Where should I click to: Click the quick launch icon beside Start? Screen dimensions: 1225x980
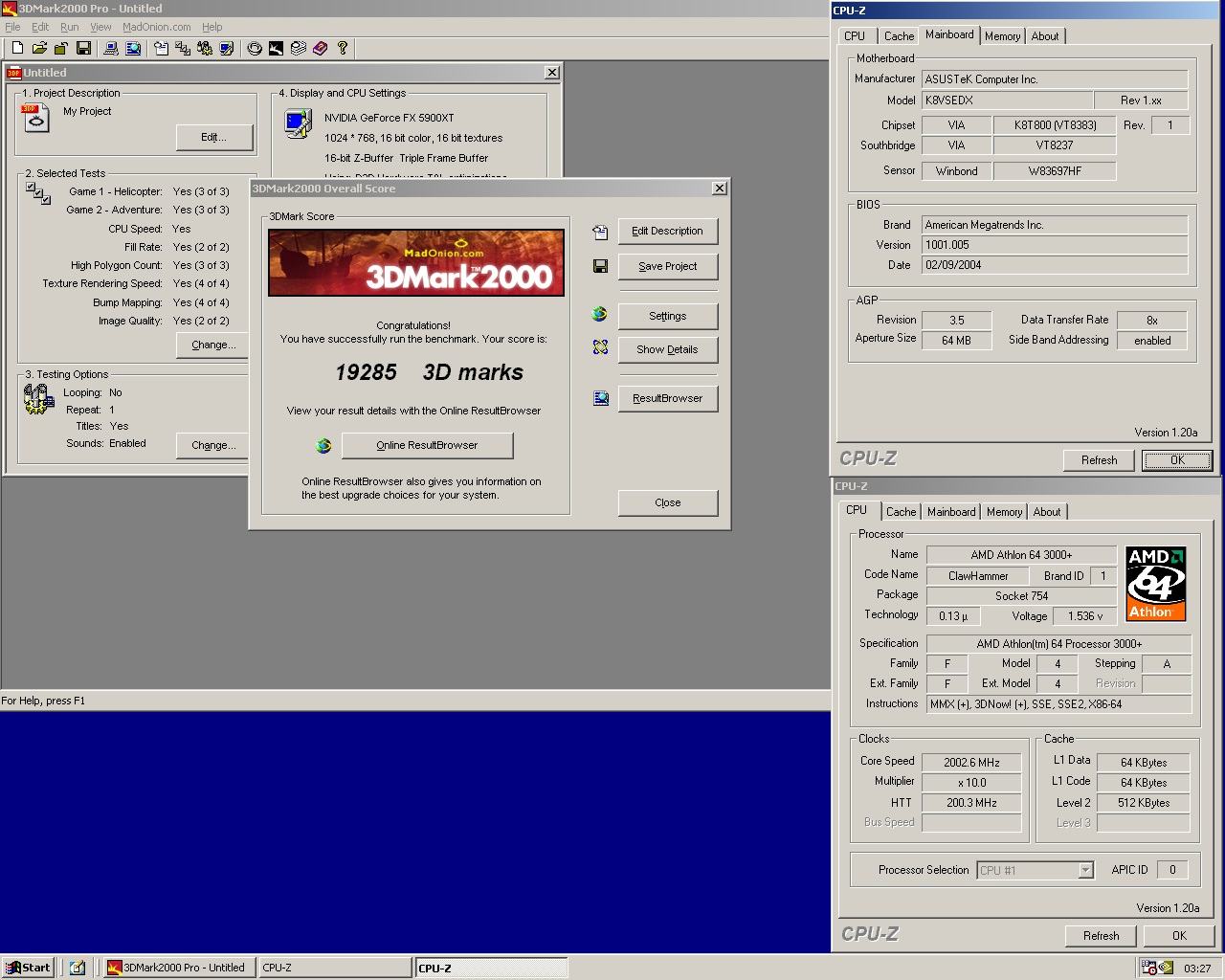click(x=78, y=968)
